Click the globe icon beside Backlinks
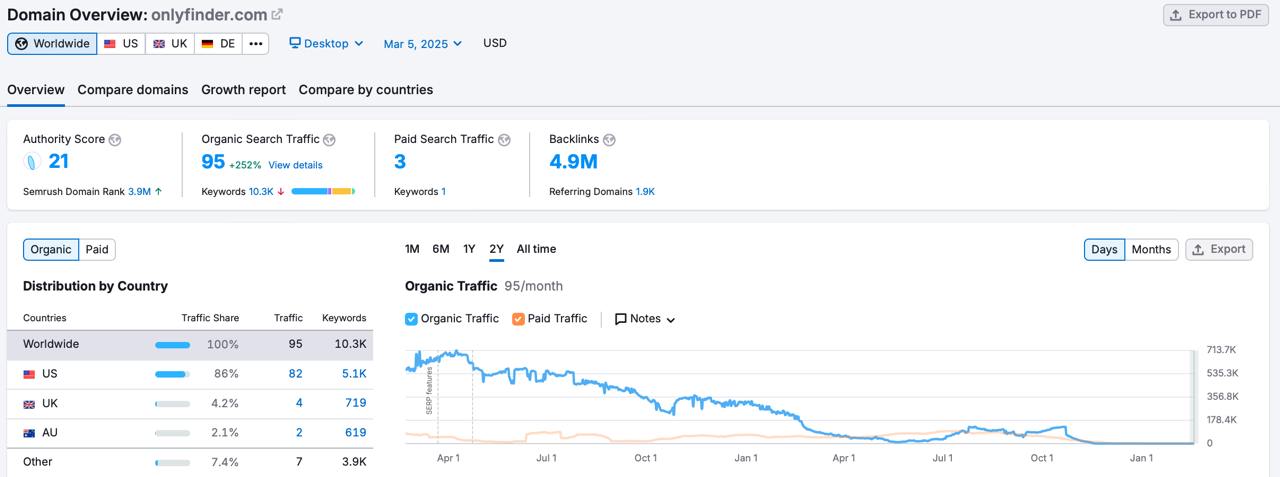This screenshot has height=477, width=1280. tap(609, 140)
